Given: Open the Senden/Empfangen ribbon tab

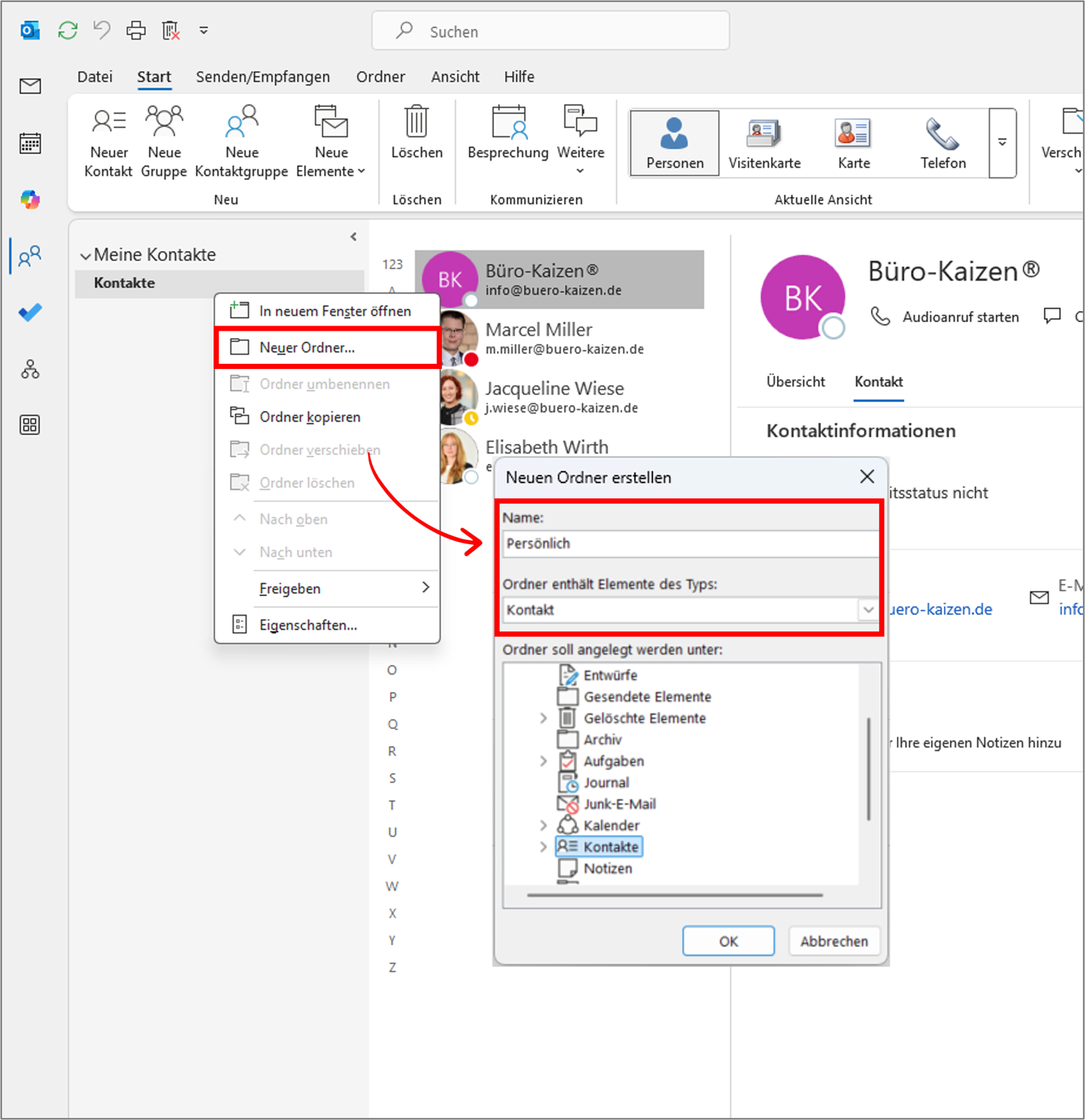Looking at the screenshot, I should [263, 77].
